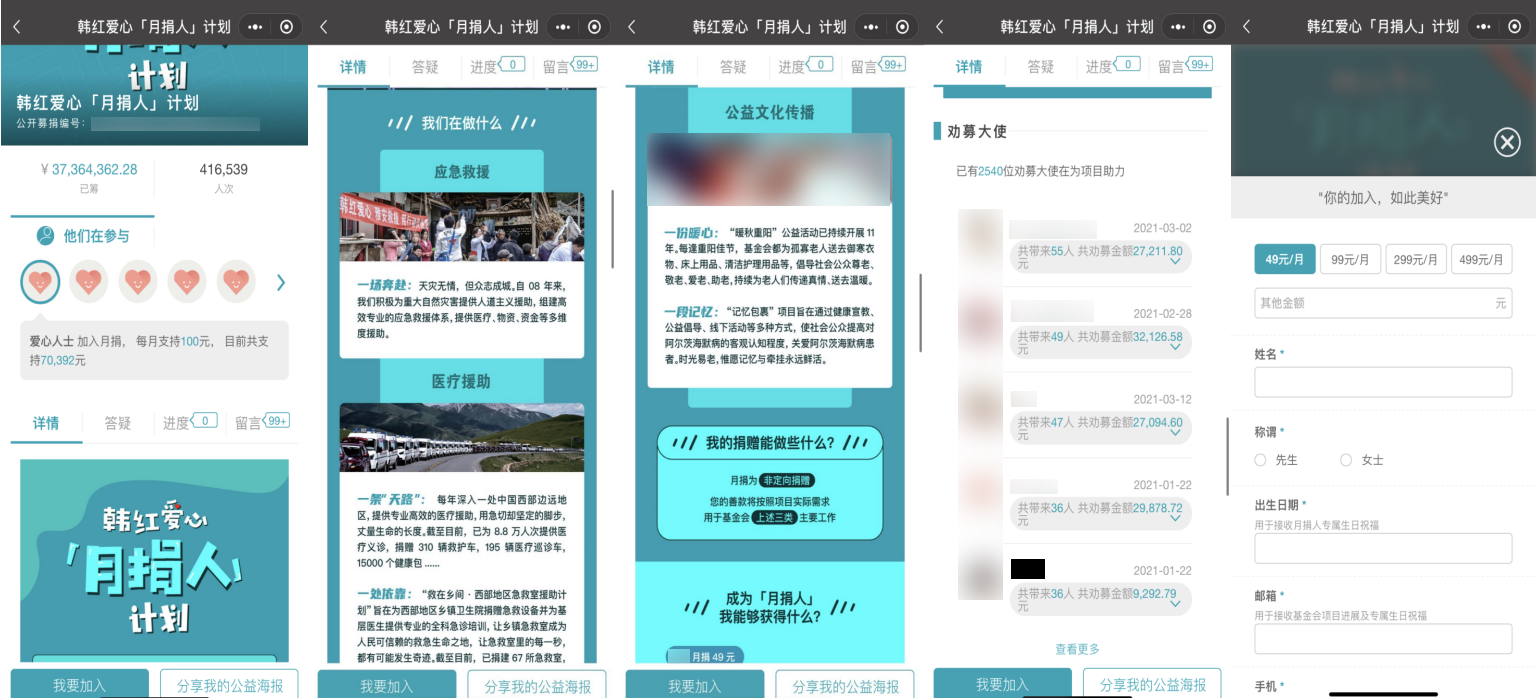
Task: Open 查看更多 link under ambassadors list
Action: click(x=1077, y=649)
